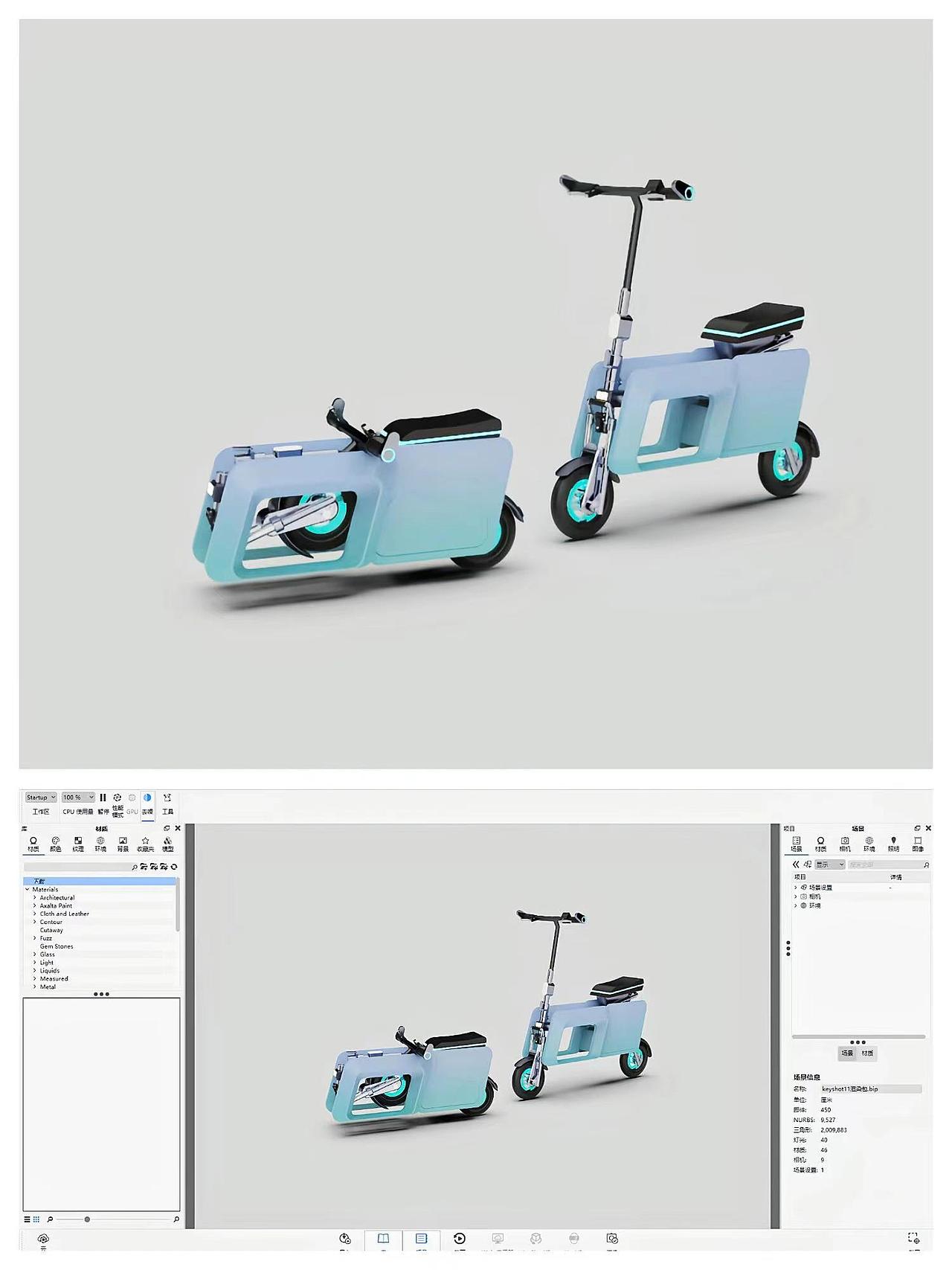This screenshot has height=1270, width=952.
Task: Click the export folder icon in library
Action: pyautogui.click(x=164, y=867)
